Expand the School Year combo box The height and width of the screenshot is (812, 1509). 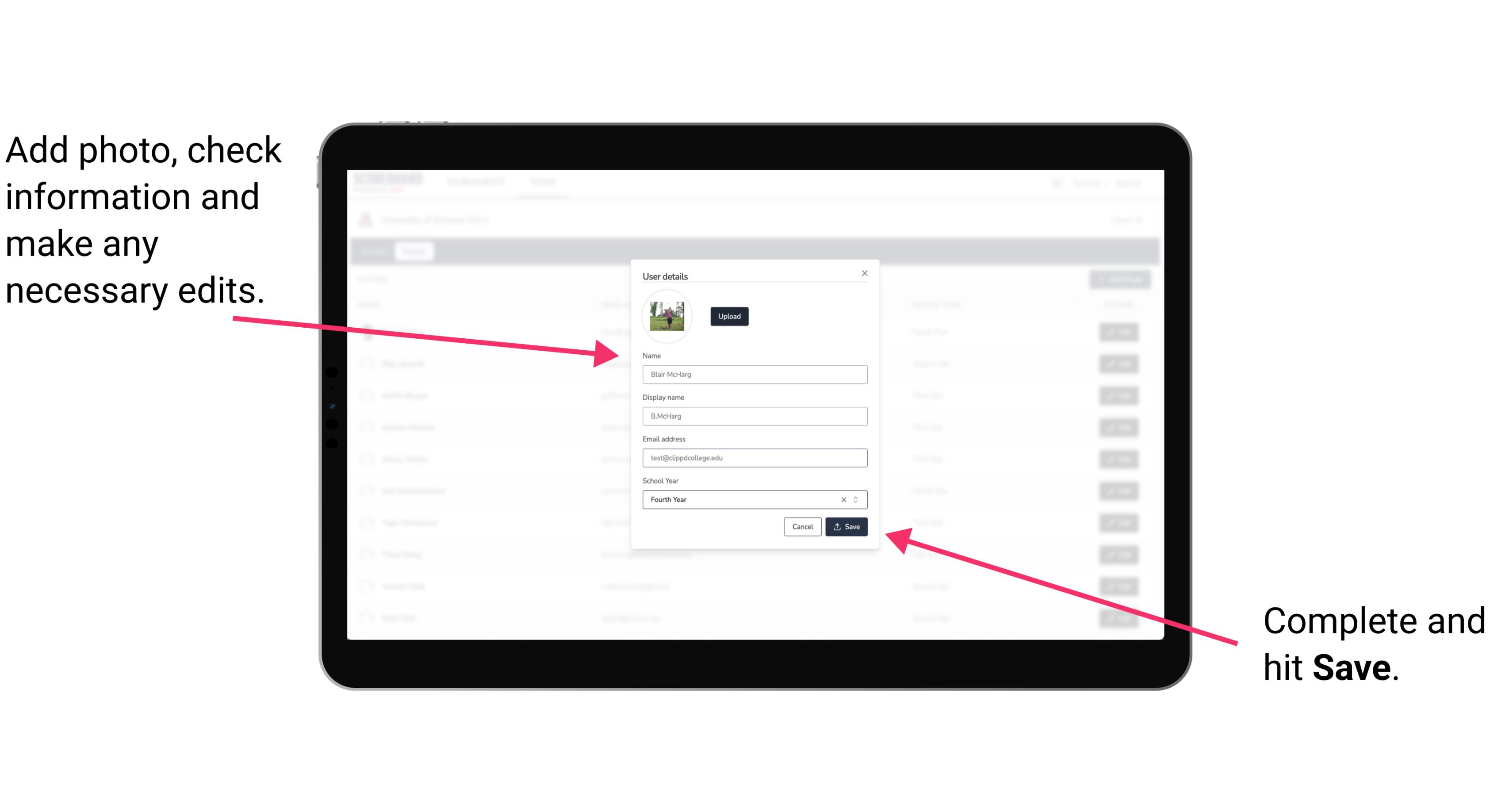(x=857, y=499)
